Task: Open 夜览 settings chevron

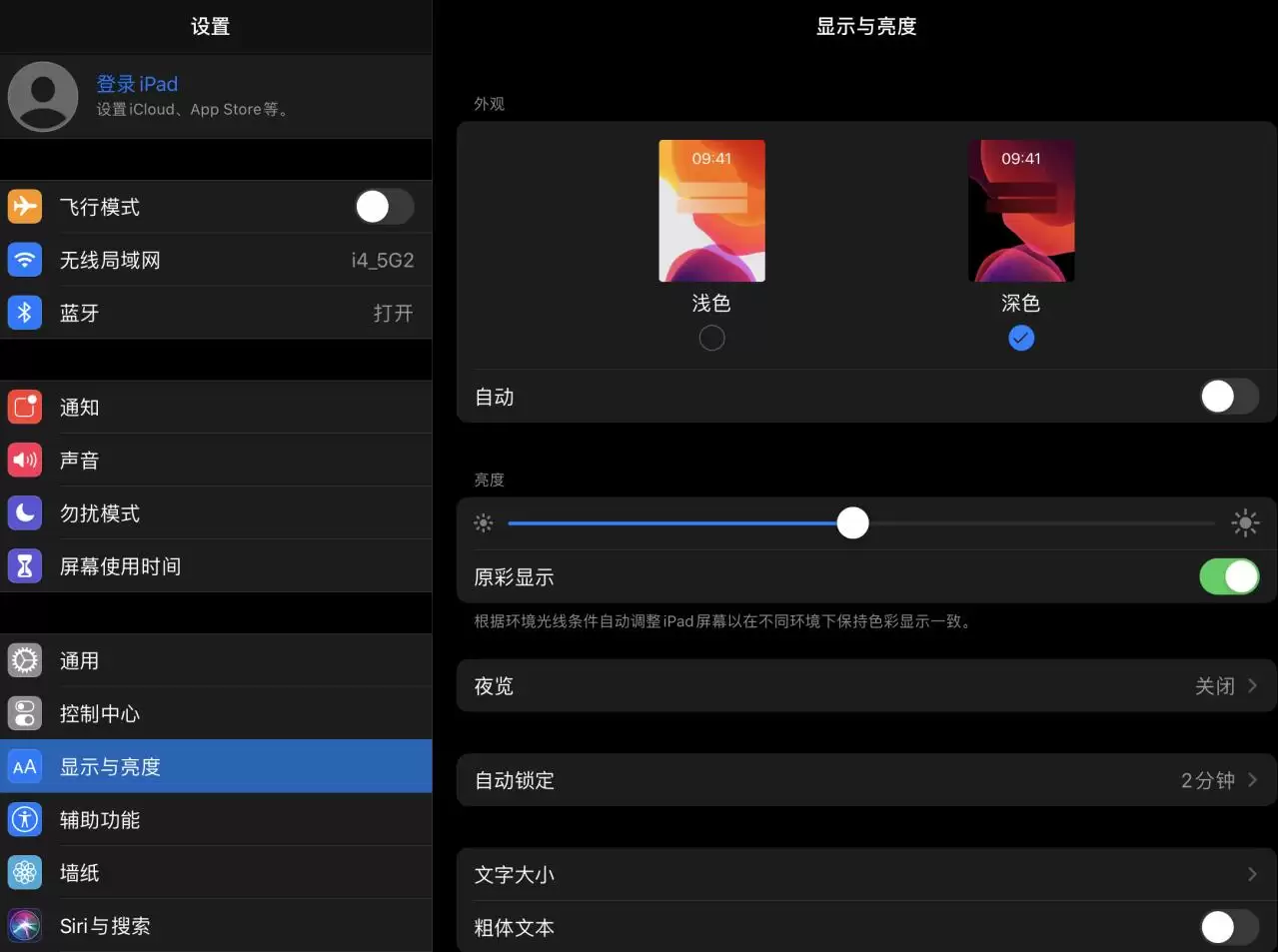Action: pyautogui.click(x=1252, y=685)
